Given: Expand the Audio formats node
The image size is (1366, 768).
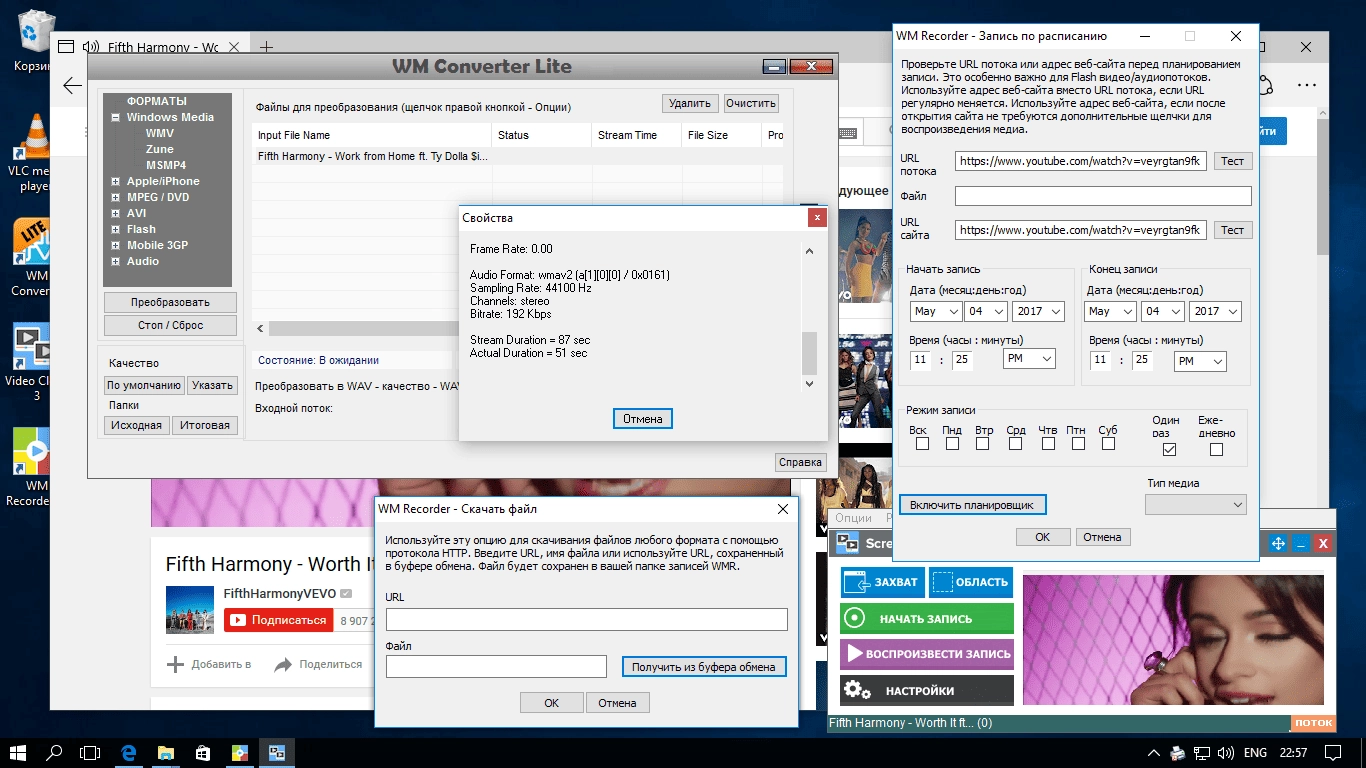Looking at the screenshot, I should coord(116,261).
